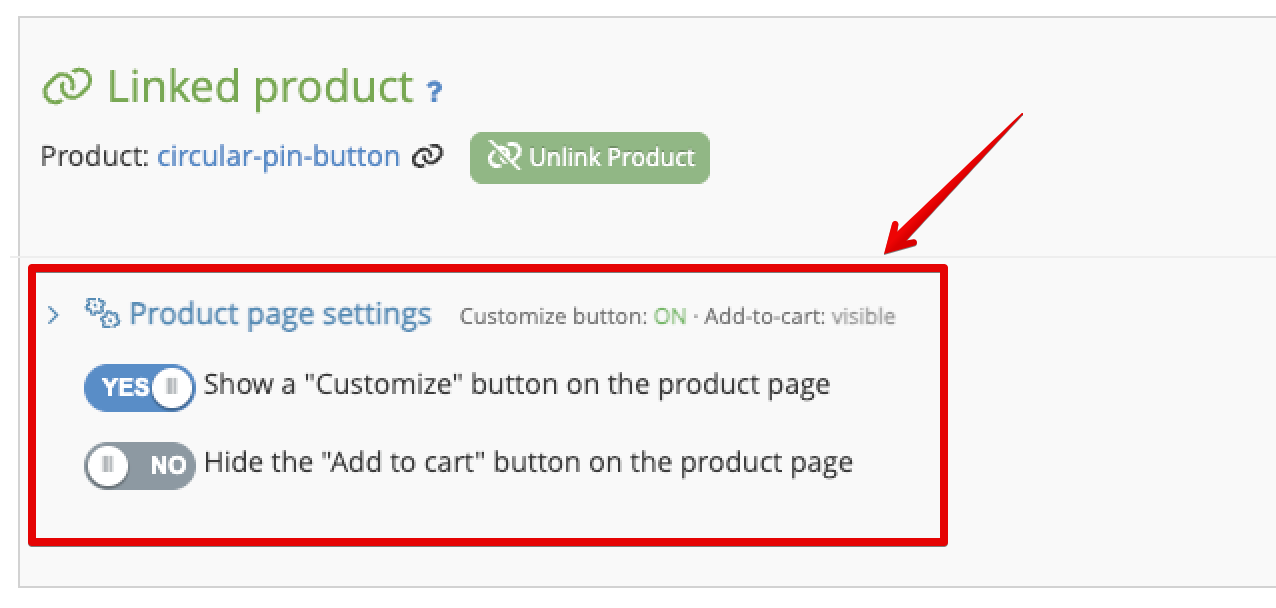Click the YES text on the Customize toggle
Screen dimensions: 1276x608
click(126, 387)
